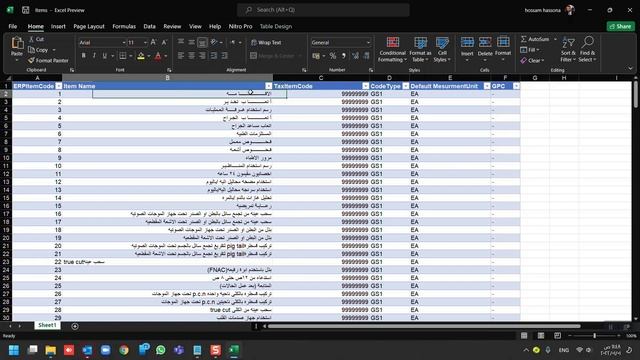The width and height of the screenshot is (640, 360).
Task: Apply percent style format
Action: coord(333,56)
